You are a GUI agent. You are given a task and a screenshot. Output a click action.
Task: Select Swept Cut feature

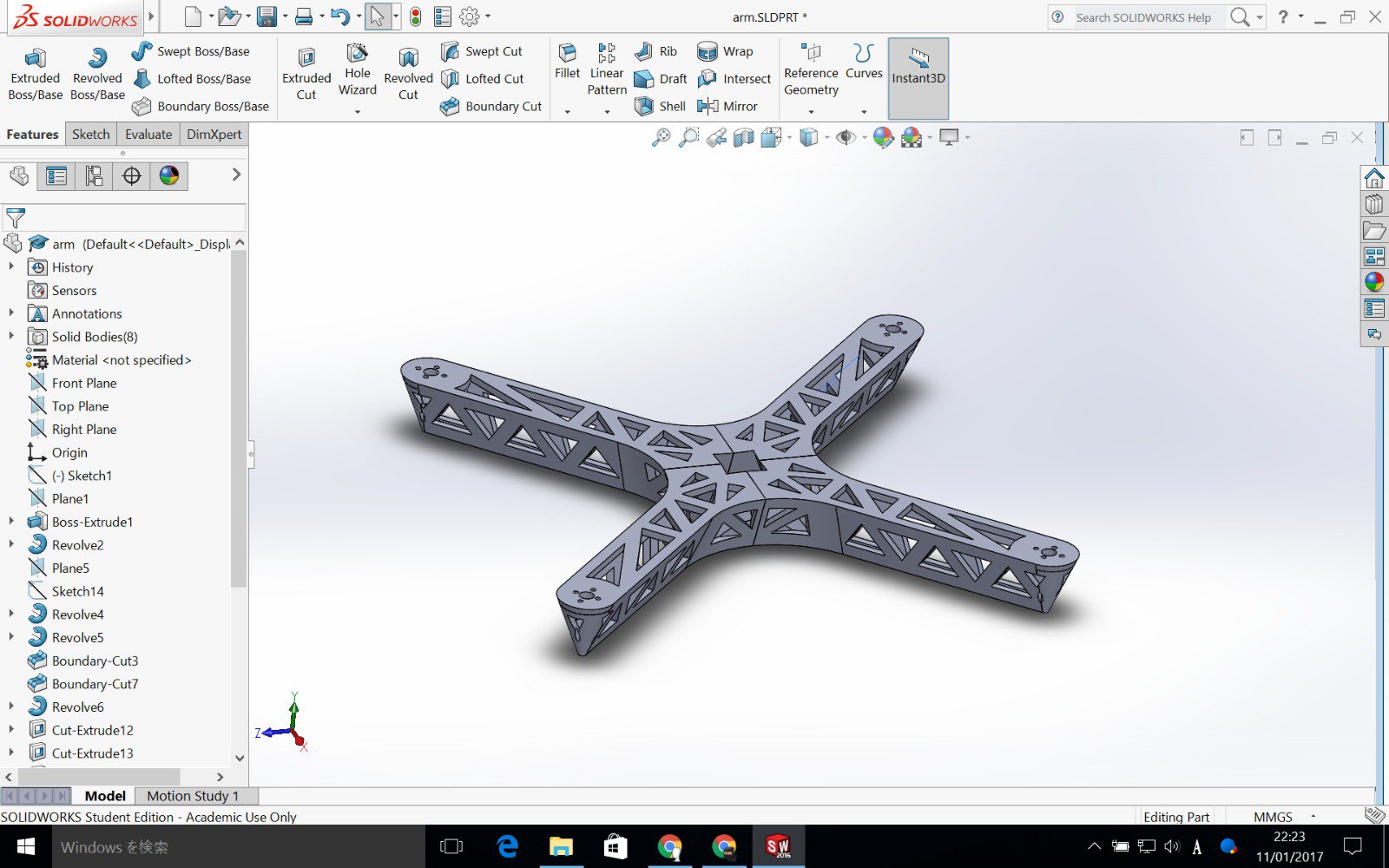[x=482, y=52]
